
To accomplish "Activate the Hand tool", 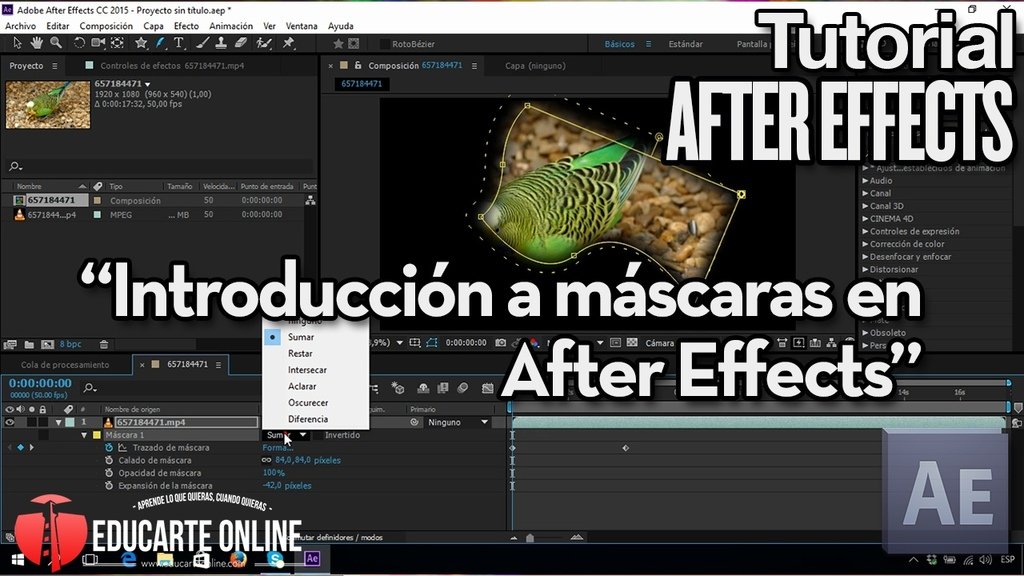I will click(x=36, y=43).
